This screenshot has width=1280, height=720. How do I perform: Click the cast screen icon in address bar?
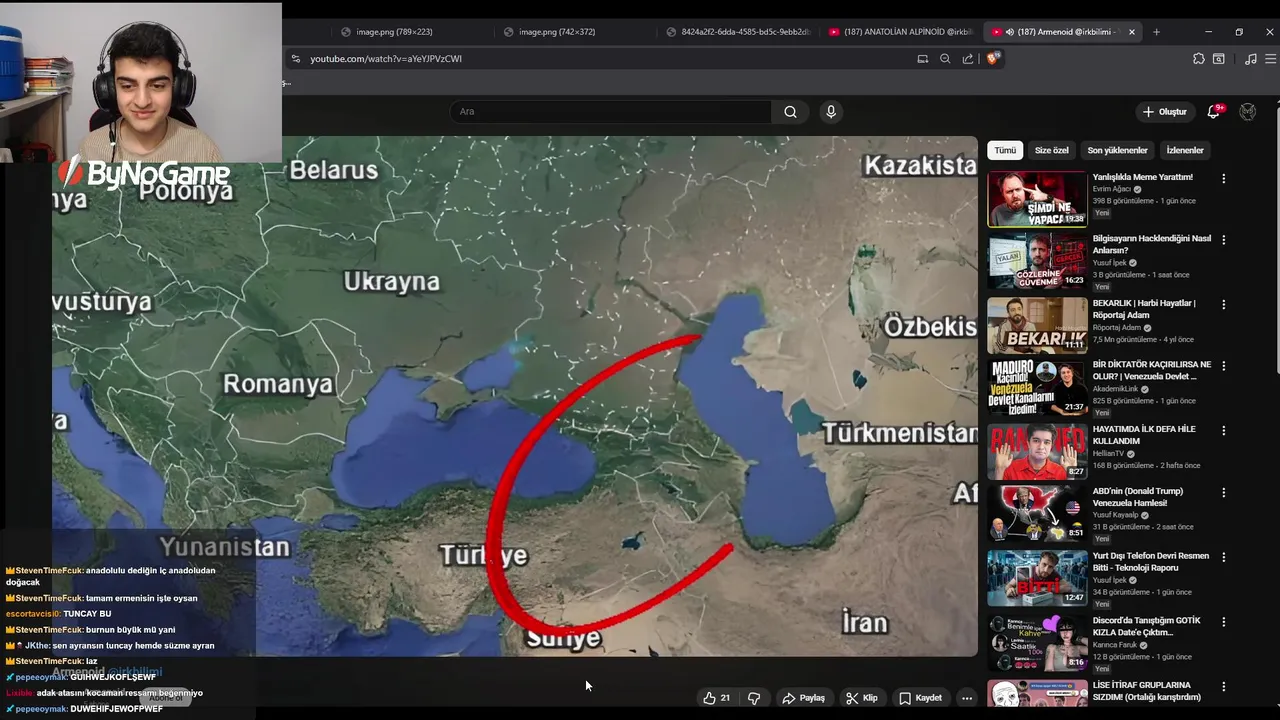pyautogui.click(x=923, y=59)
